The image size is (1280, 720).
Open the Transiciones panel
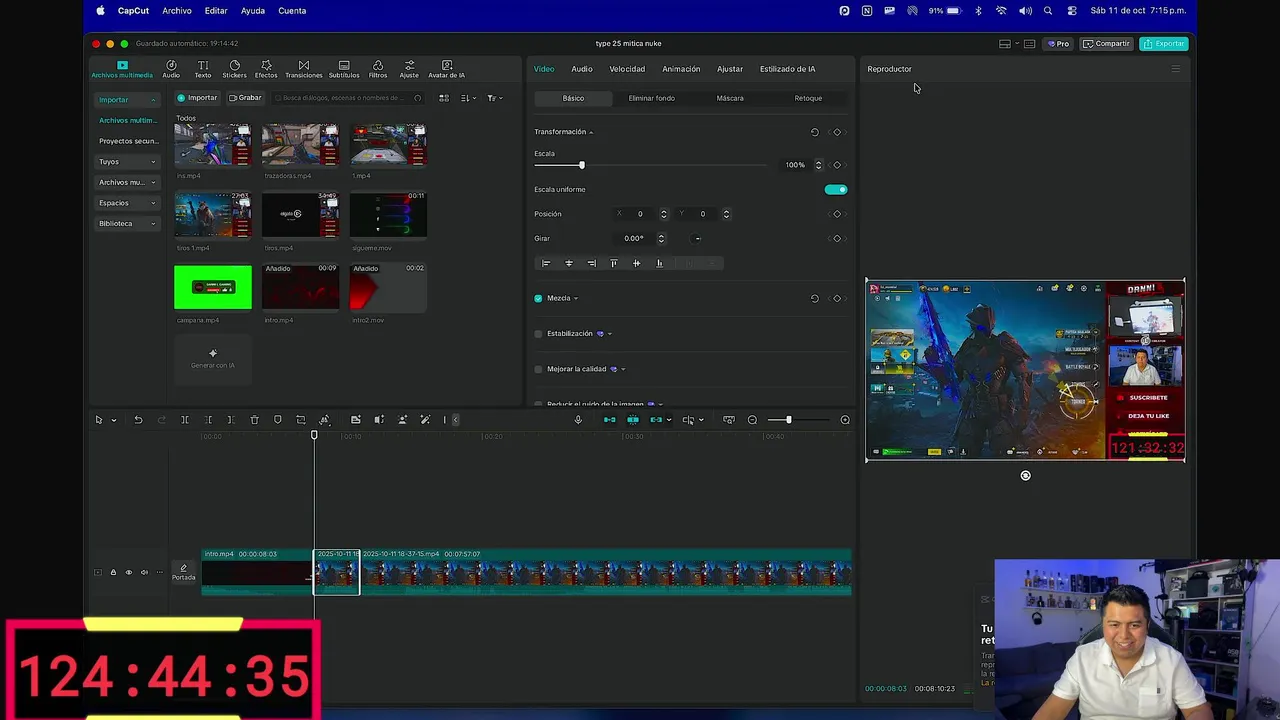click(x=304, y=69)
